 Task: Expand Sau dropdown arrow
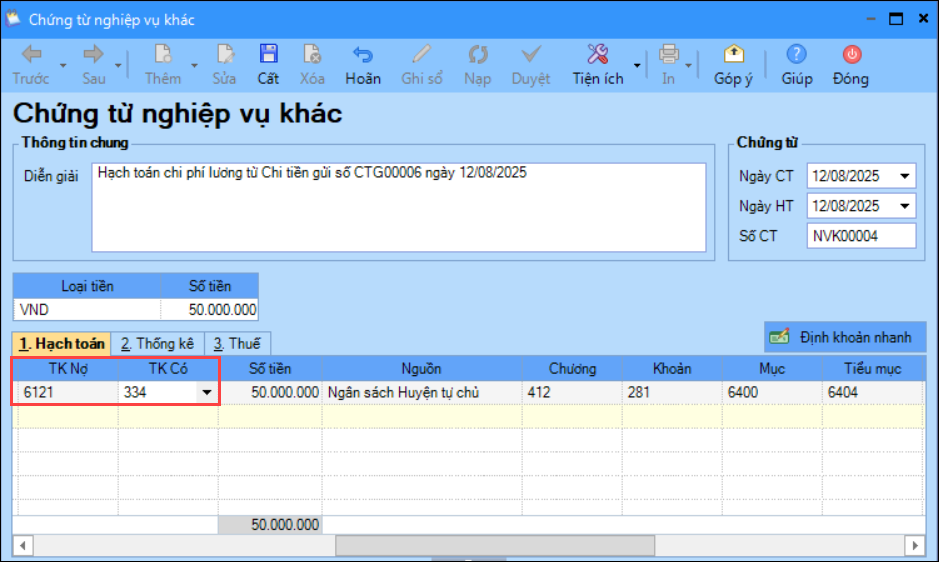(x=118, y=65)
